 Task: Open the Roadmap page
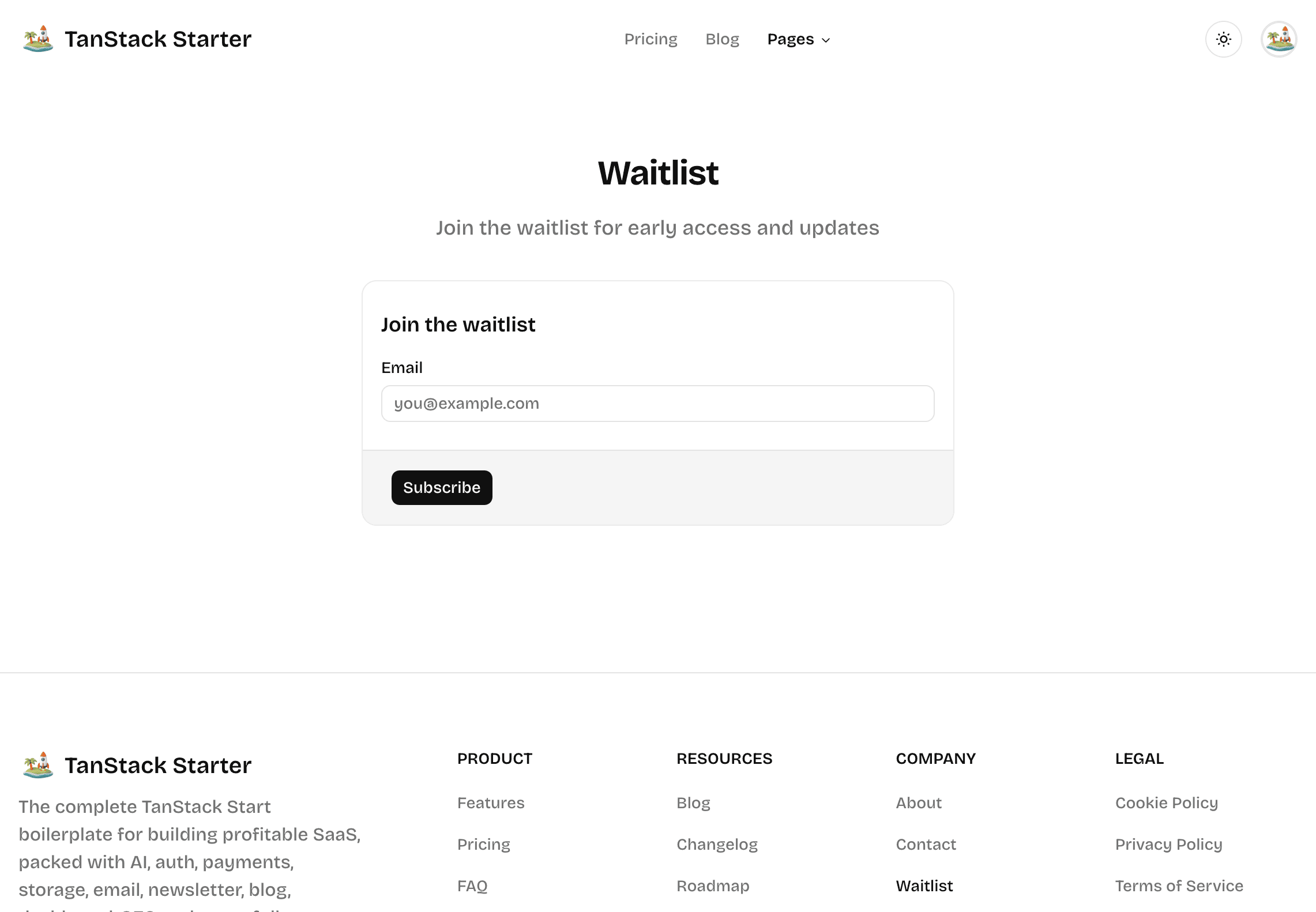coord(713,885)
